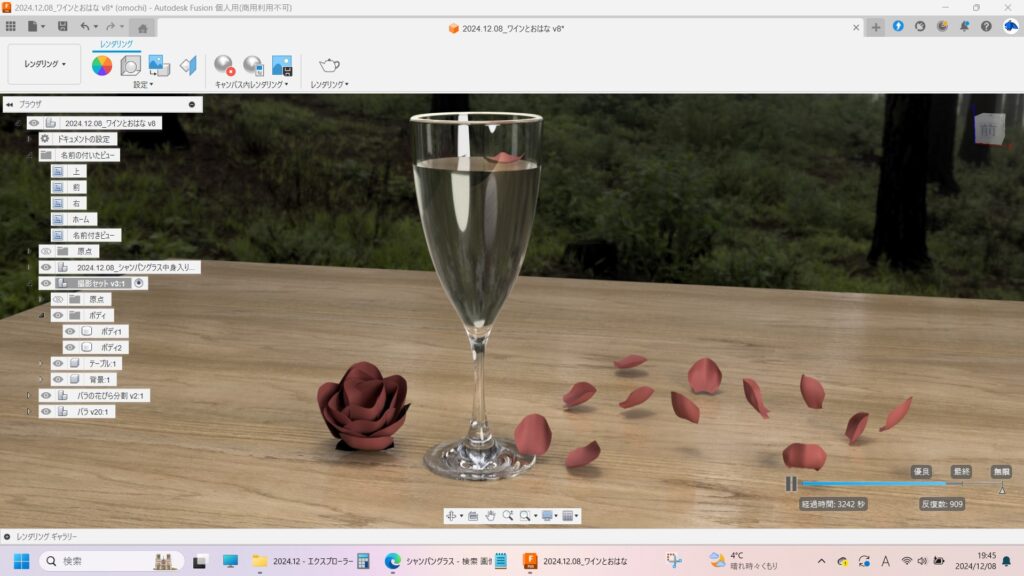1024x576 pixels.
Task: Click the Capture Image save icon
Action: (282, 66)
